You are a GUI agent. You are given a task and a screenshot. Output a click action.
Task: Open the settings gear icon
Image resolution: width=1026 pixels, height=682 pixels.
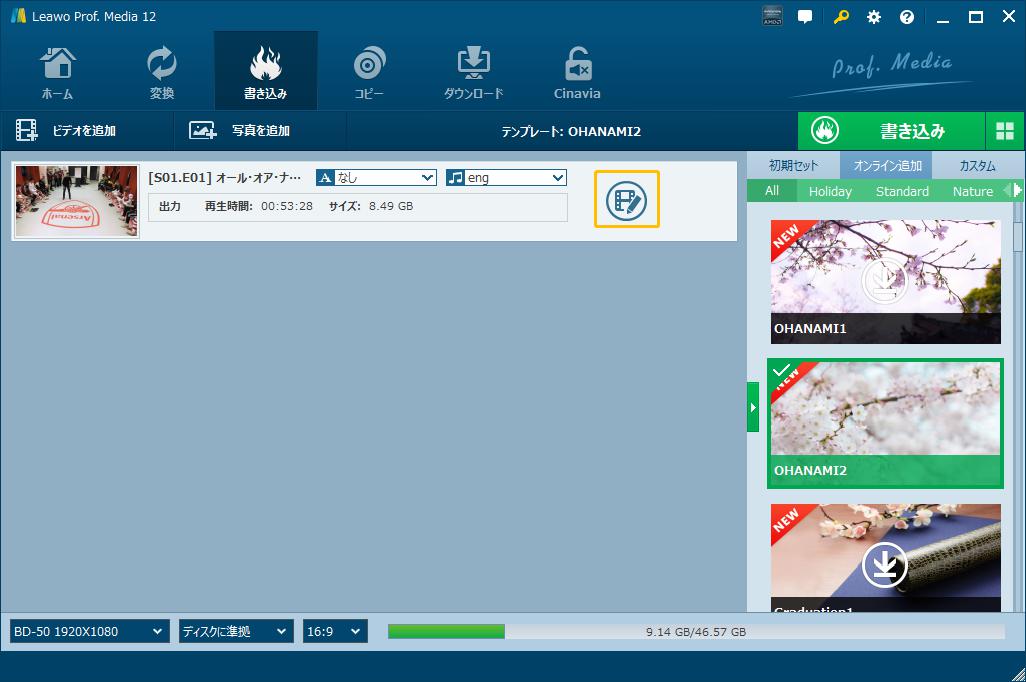(874, 17)
